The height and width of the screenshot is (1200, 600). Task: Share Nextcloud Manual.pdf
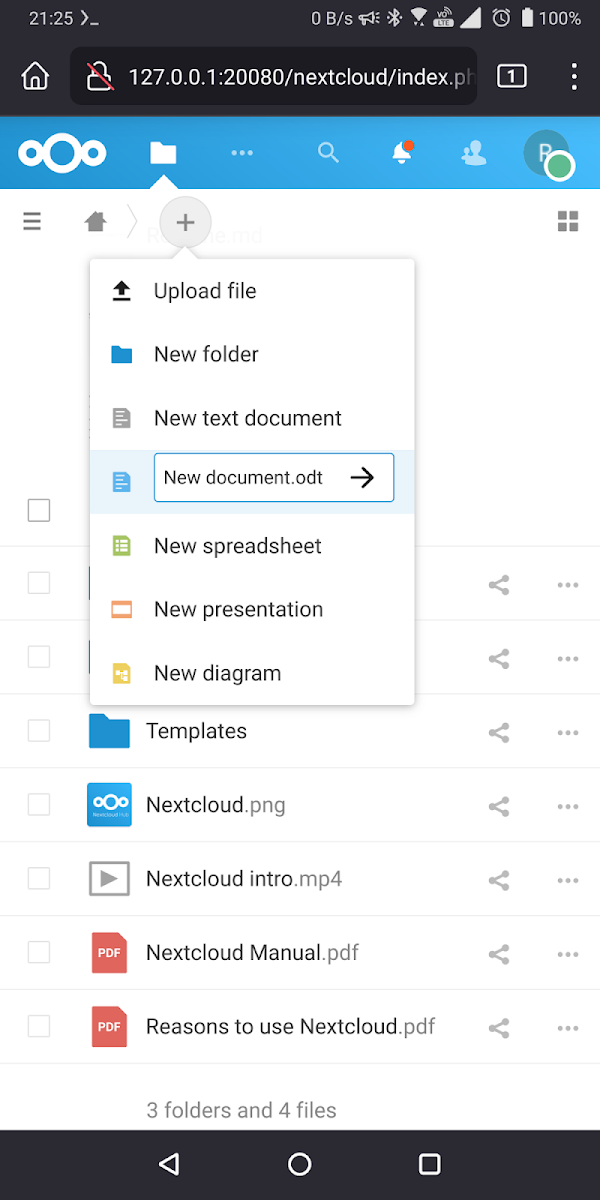point(499,954)
